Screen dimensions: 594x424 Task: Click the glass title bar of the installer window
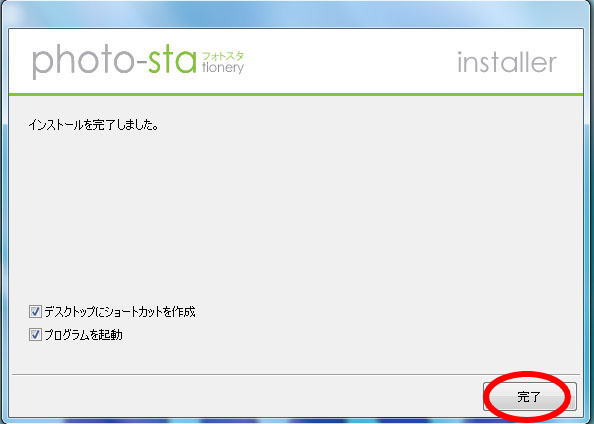pyautogui.click(x=296, y=14)
